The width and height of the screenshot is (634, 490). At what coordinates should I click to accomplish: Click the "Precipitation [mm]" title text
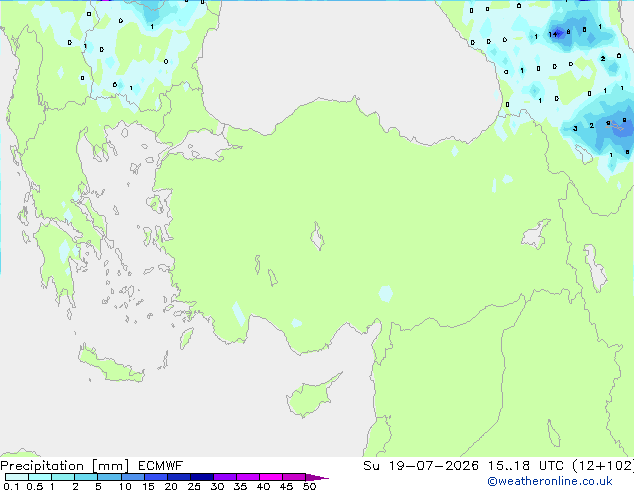click(65, 466)
